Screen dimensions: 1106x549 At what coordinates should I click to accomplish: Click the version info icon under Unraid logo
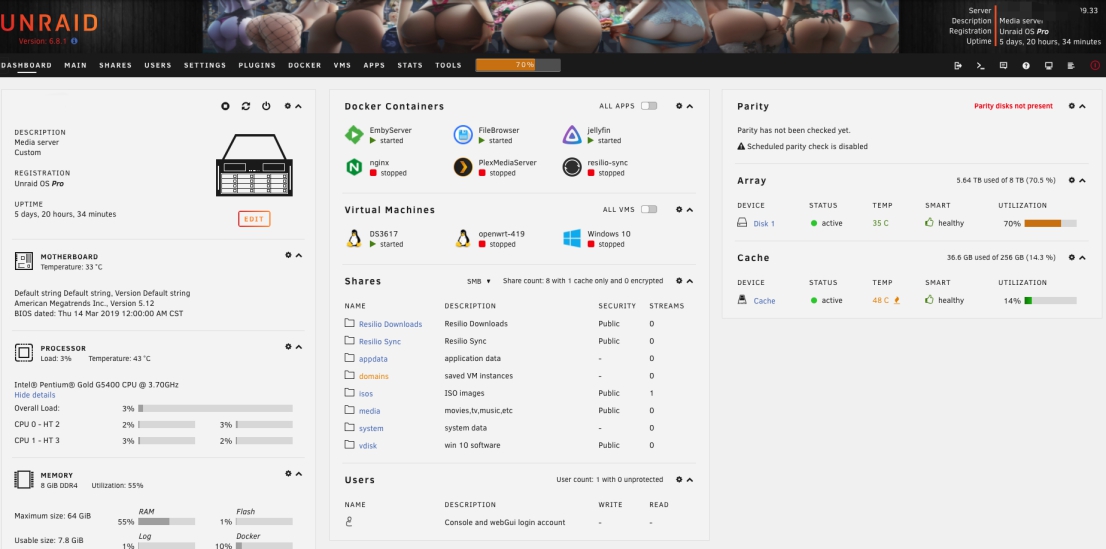75,42
